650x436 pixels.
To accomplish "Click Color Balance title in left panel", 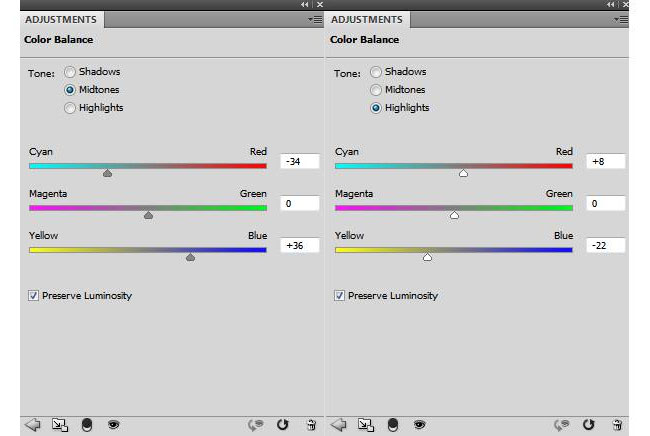I will click(58, 40).
